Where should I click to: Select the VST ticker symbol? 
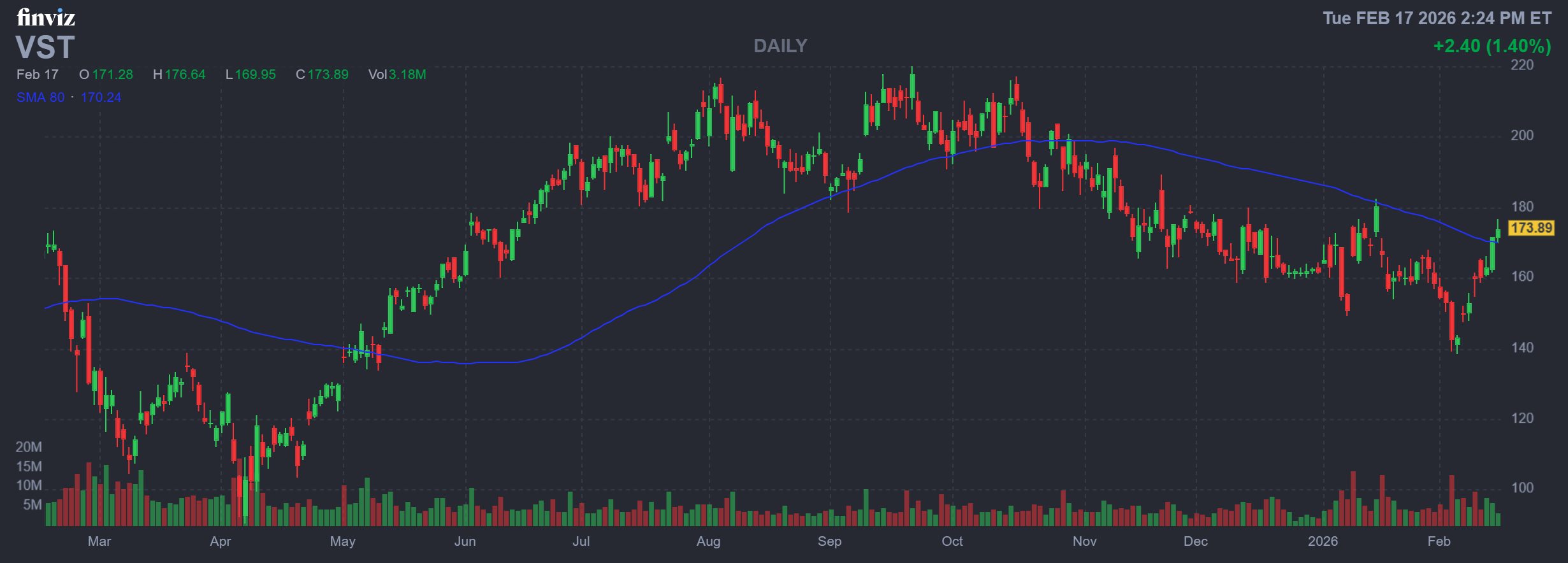[x=45, y=48]
